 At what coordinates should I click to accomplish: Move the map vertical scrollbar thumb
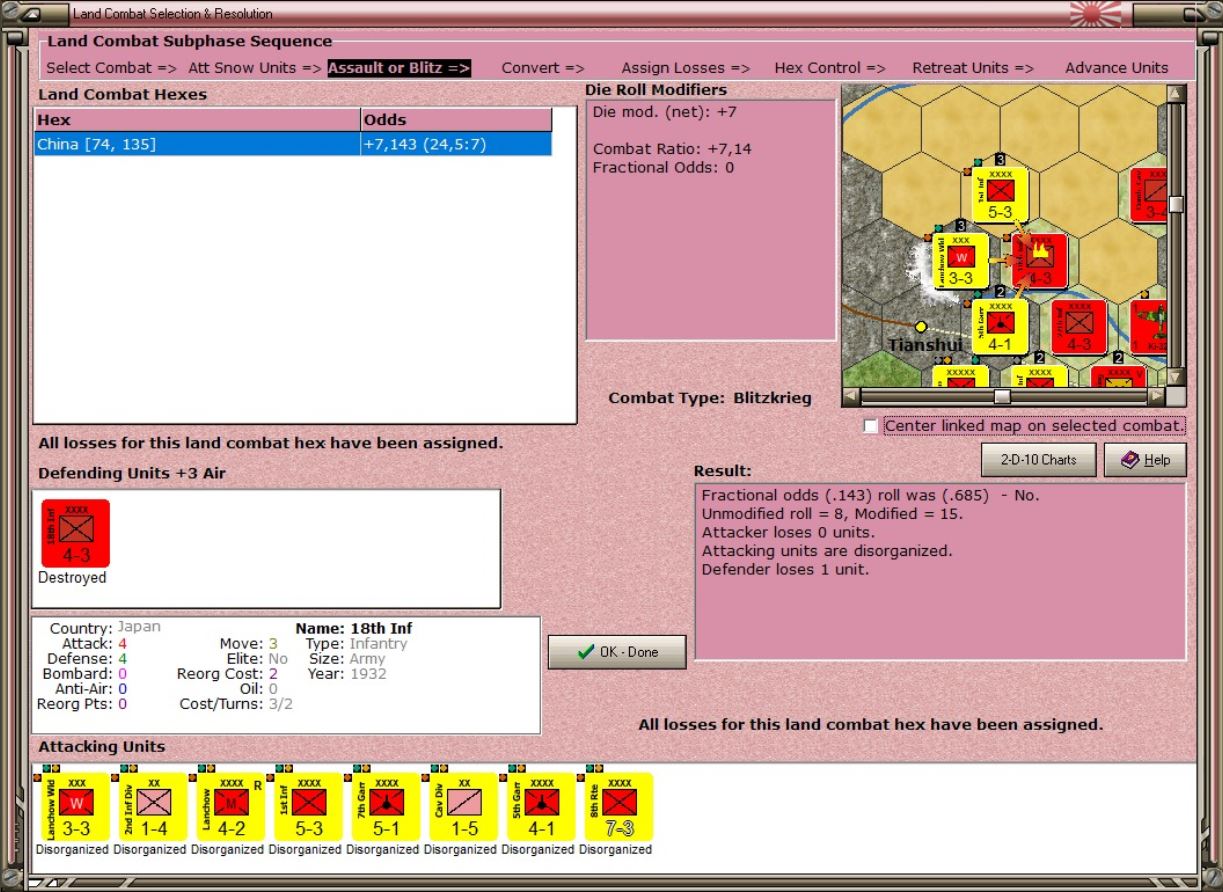(x=1176, y=204)
